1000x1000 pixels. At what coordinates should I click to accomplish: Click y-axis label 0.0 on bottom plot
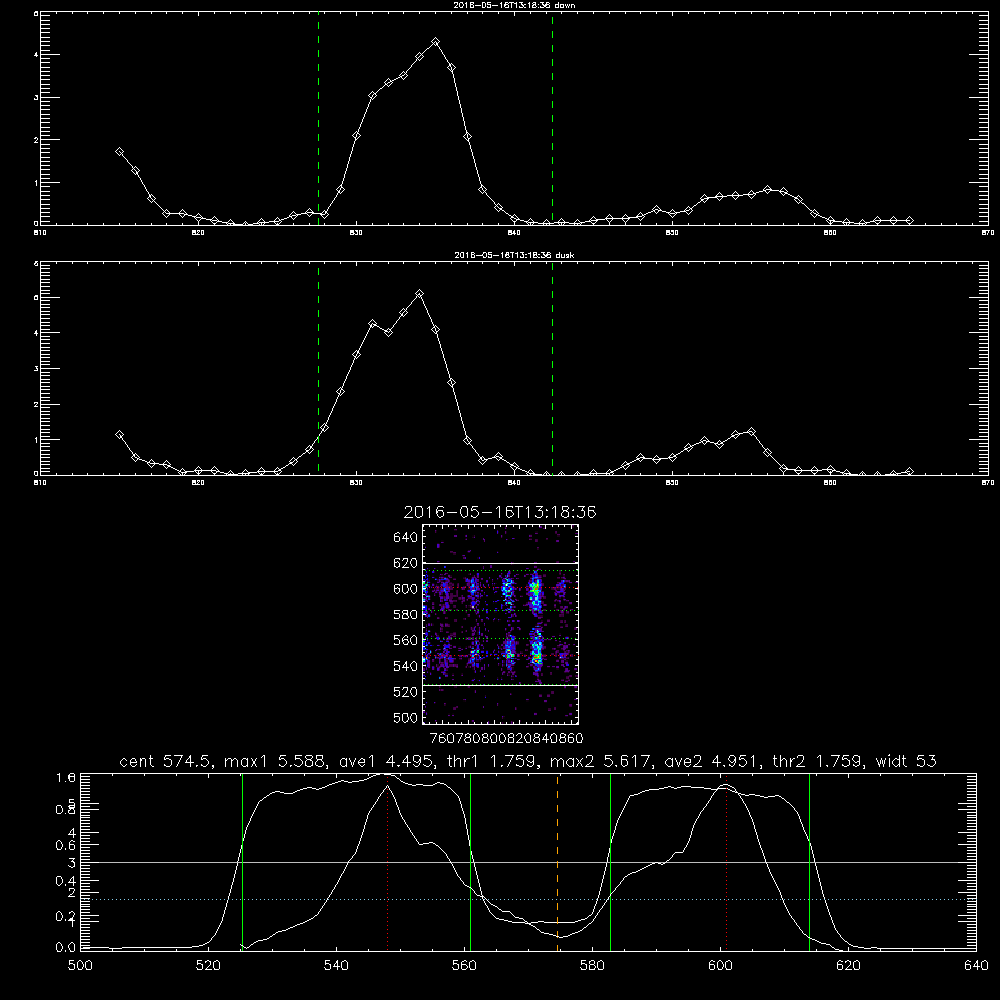(x=66, y=948)
